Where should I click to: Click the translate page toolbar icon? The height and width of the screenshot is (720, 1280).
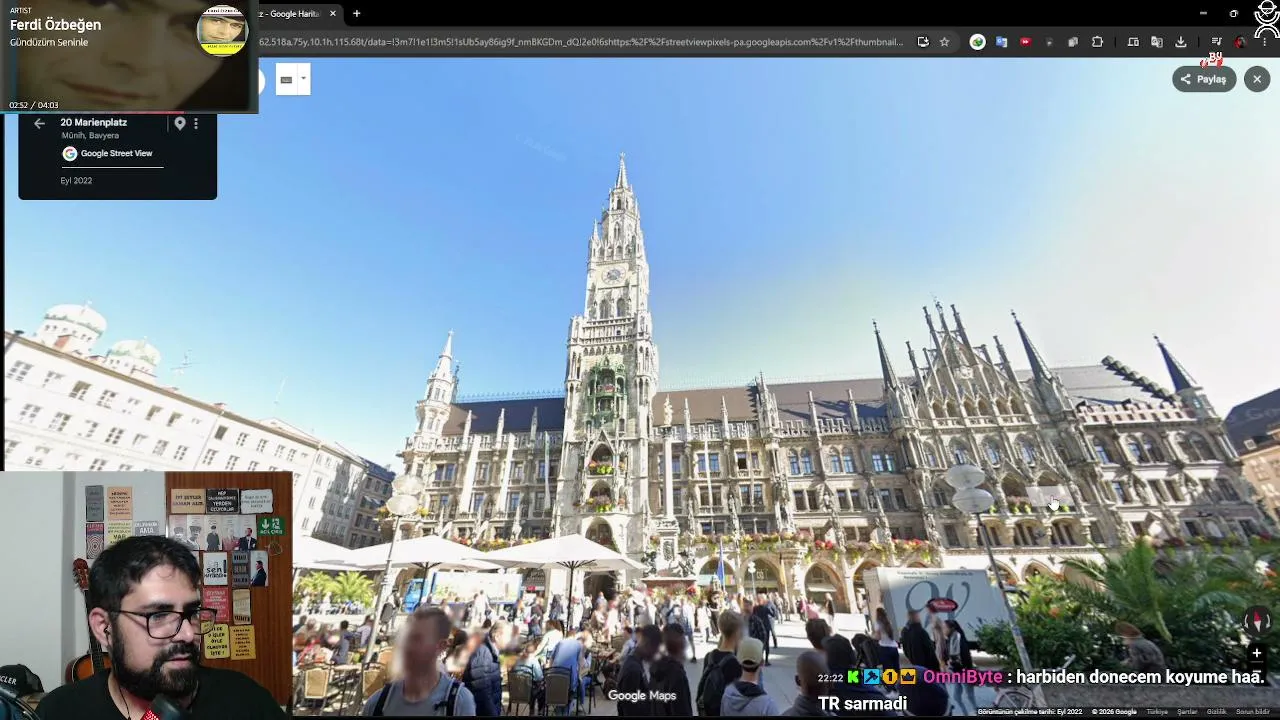coord(1157,42)
